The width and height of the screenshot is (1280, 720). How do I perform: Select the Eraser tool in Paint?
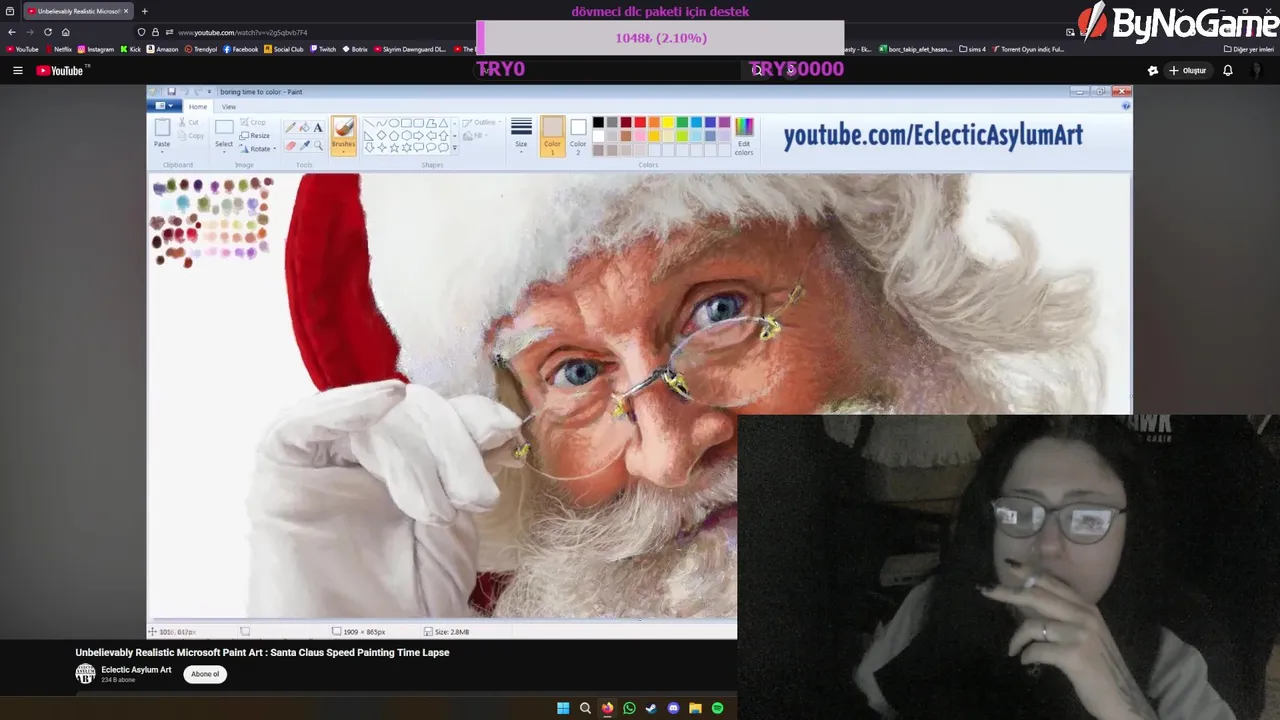click(291, 146)
